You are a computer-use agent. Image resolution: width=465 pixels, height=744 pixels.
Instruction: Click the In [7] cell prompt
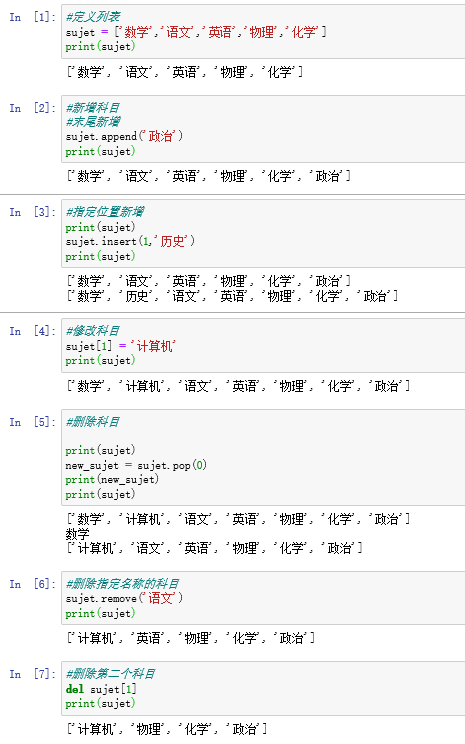click(32, 674)
